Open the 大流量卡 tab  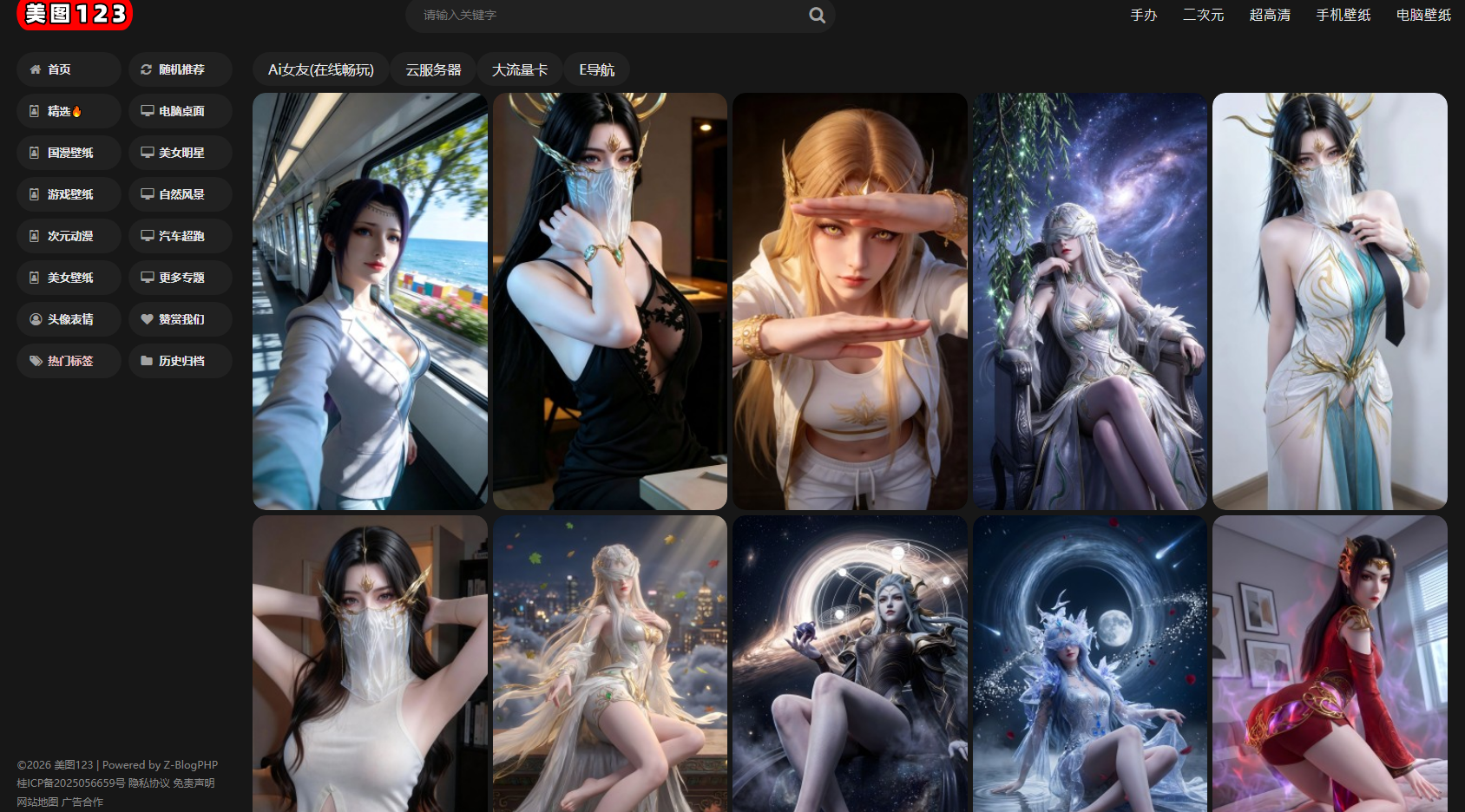(x=520, y=69)
